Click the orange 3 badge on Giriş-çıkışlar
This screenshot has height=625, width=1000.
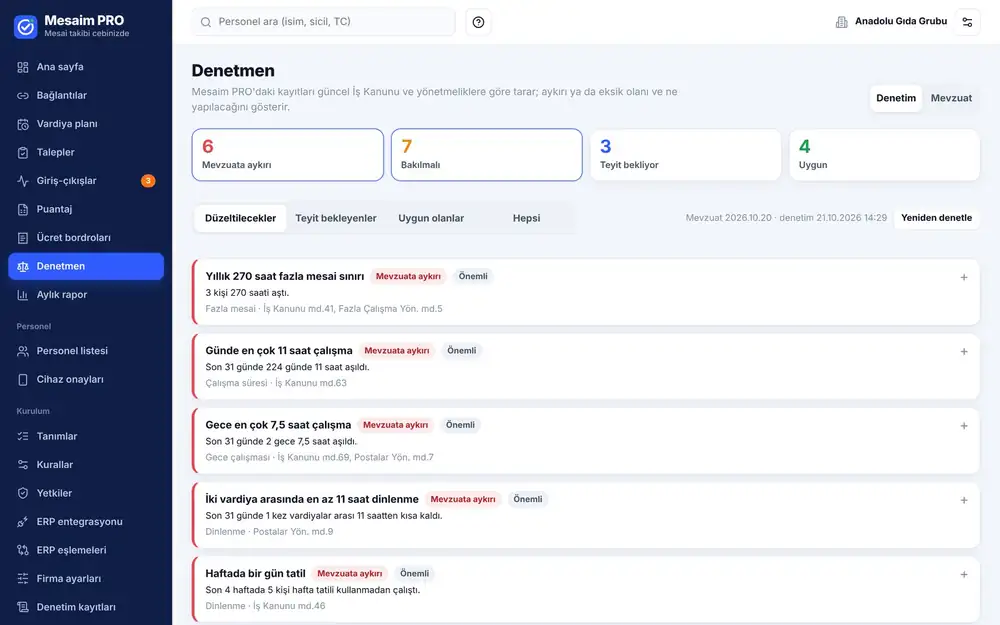point(148,181)
